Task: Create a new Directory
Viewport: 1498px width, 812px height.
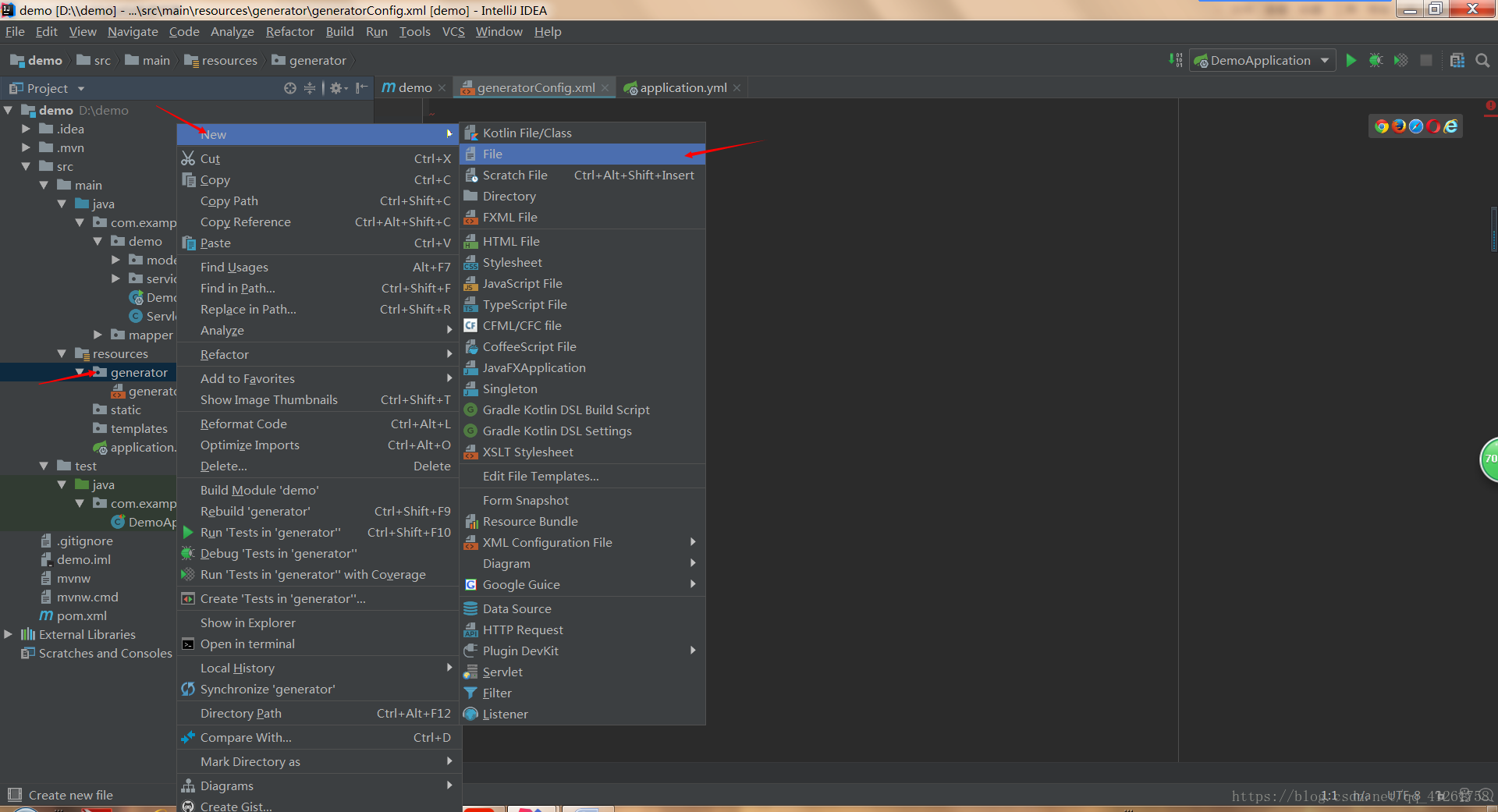Action: 583,196
